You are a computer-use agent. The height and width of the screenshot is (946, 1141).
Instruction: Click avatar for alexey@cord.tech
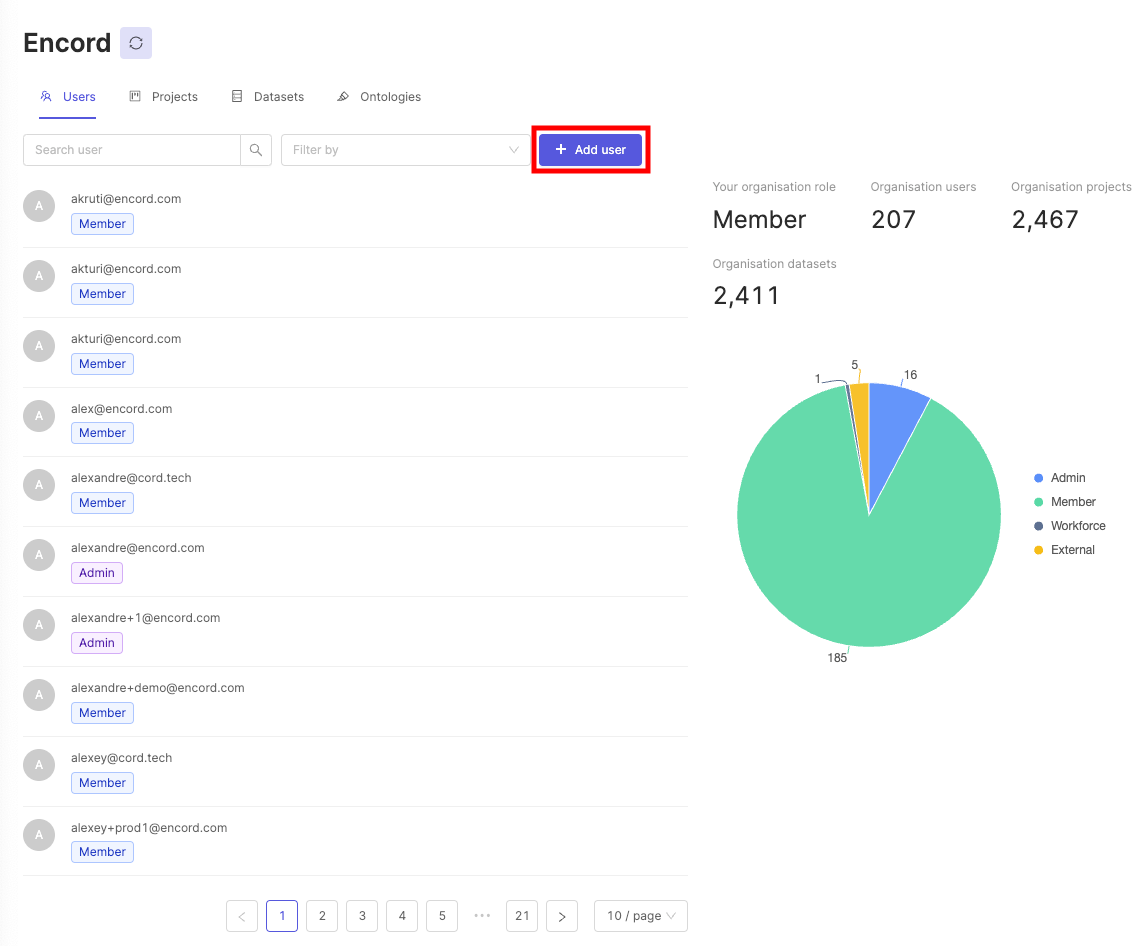(39, 765)
